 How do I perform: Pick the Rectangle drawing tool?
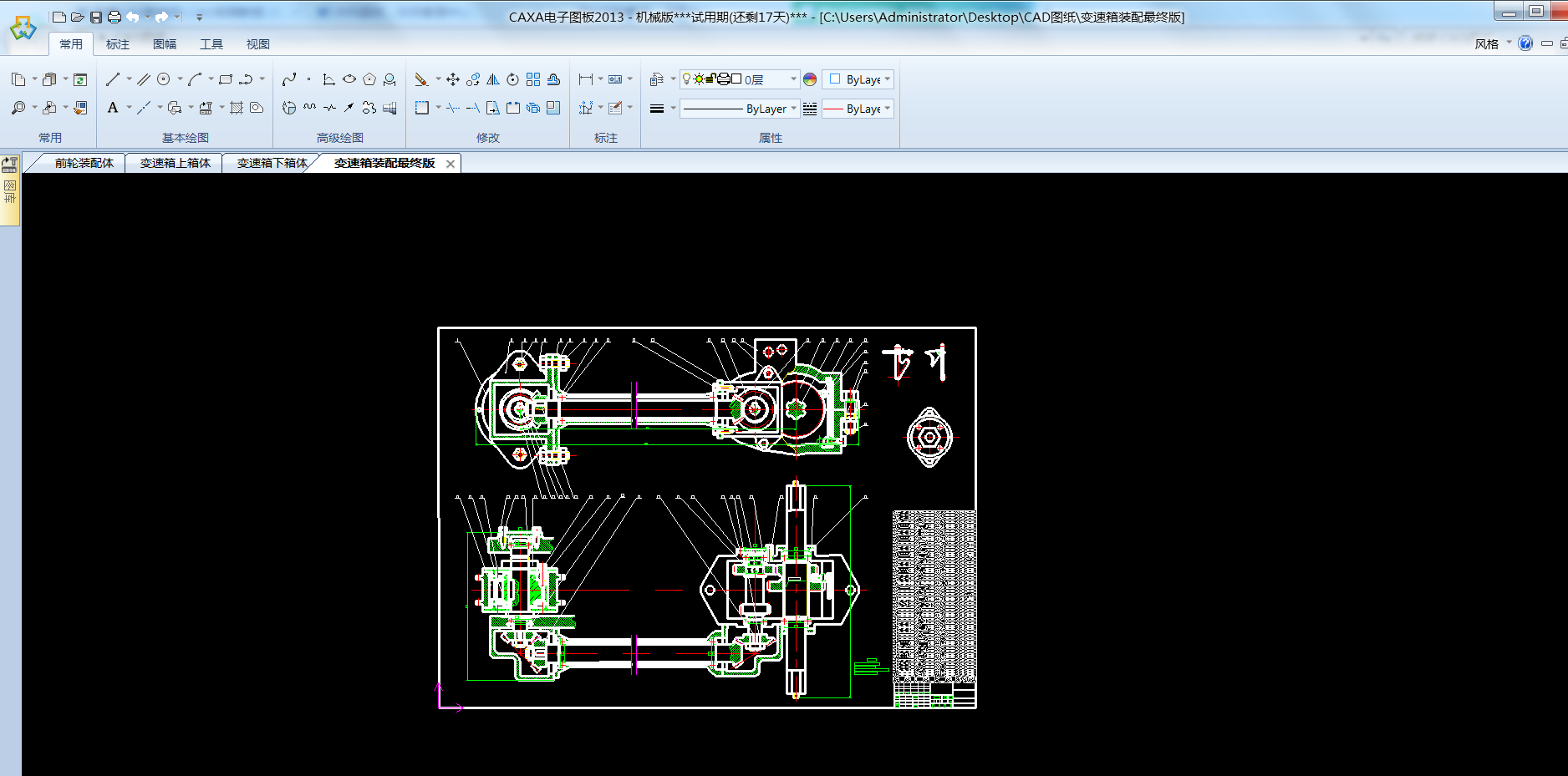[x=226, y=79]
